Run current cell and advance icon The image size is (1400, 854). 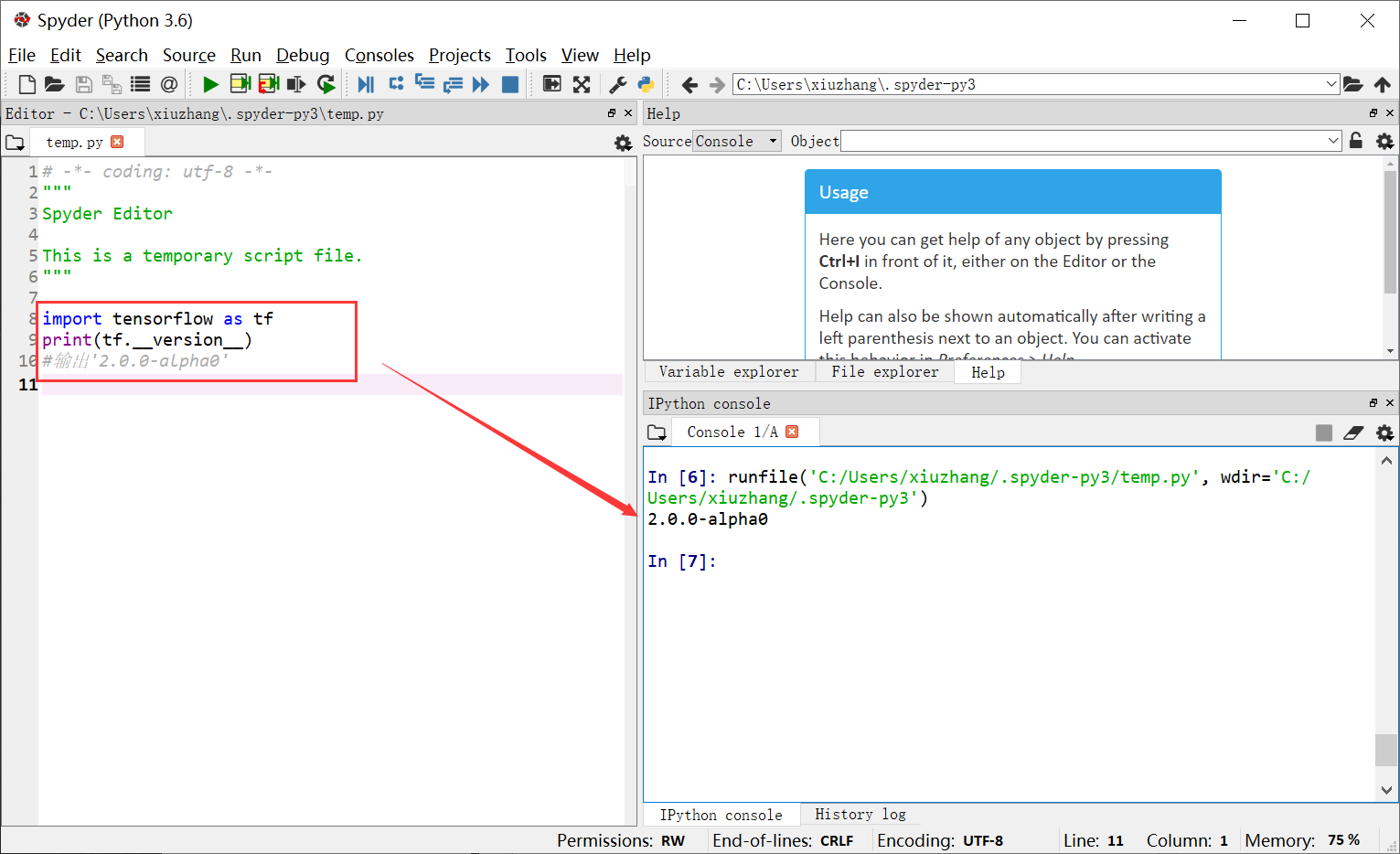tap(268, 84)
